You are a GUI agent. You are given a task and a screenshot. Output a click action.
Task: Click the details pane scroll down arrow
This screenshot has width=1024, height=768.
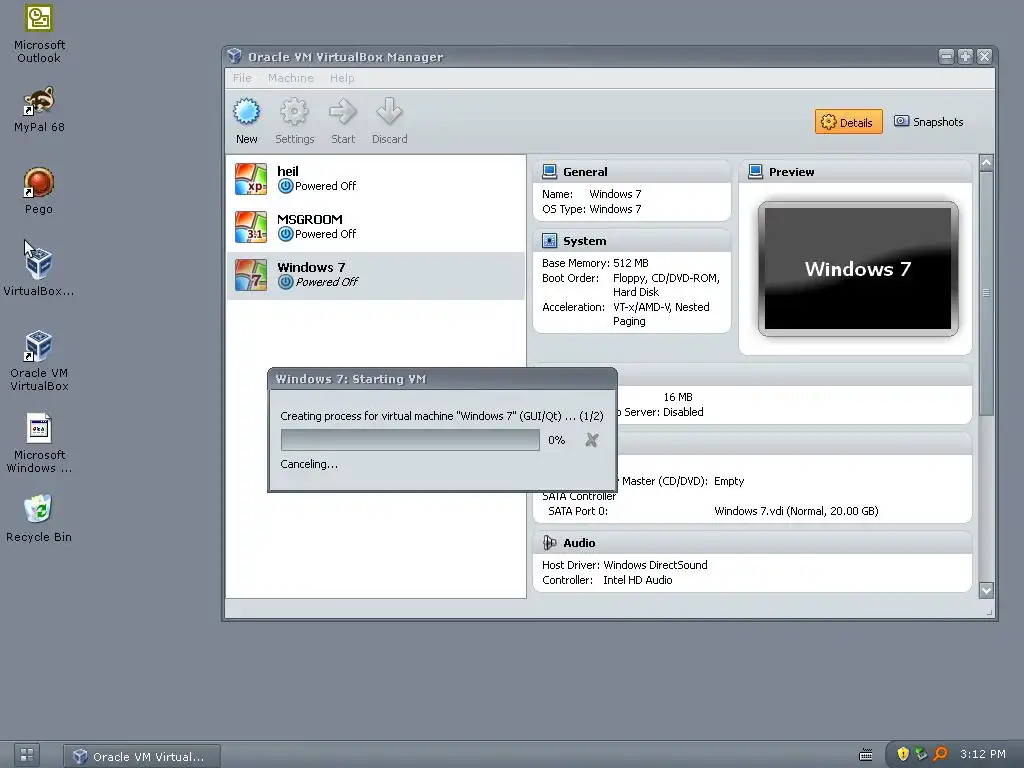986,590
